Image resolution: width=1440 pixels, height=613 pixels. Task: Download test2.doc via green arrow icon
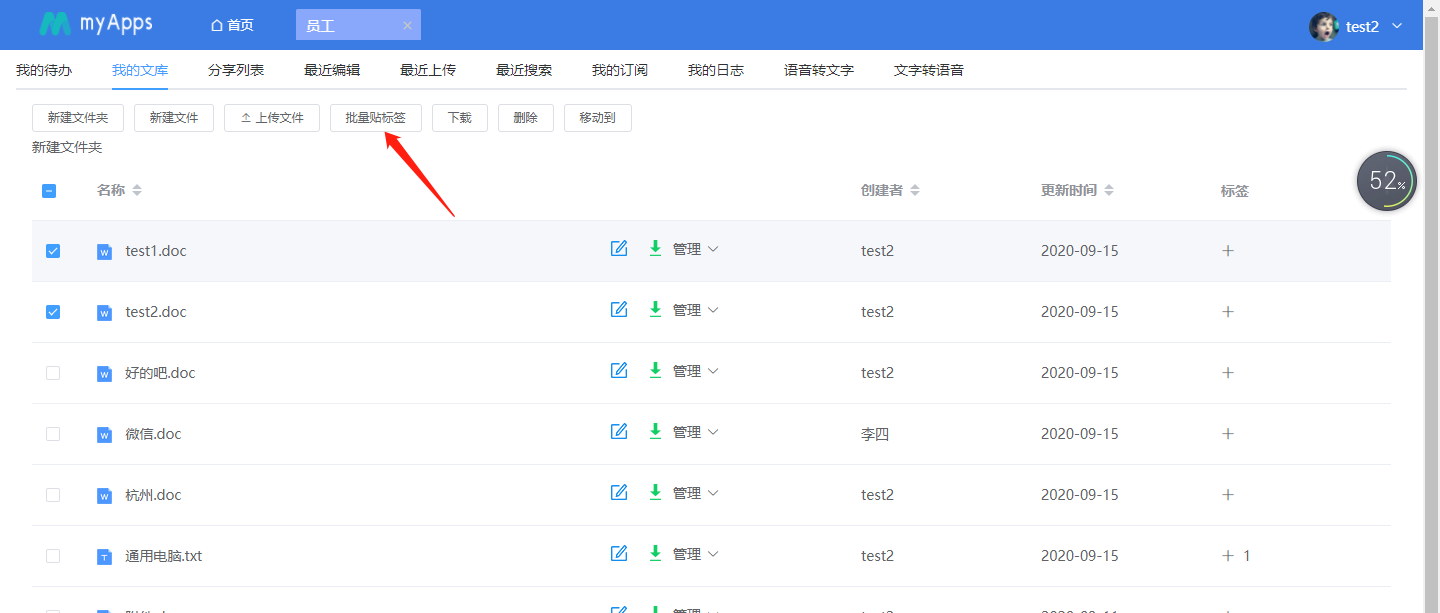coord(656,309)
